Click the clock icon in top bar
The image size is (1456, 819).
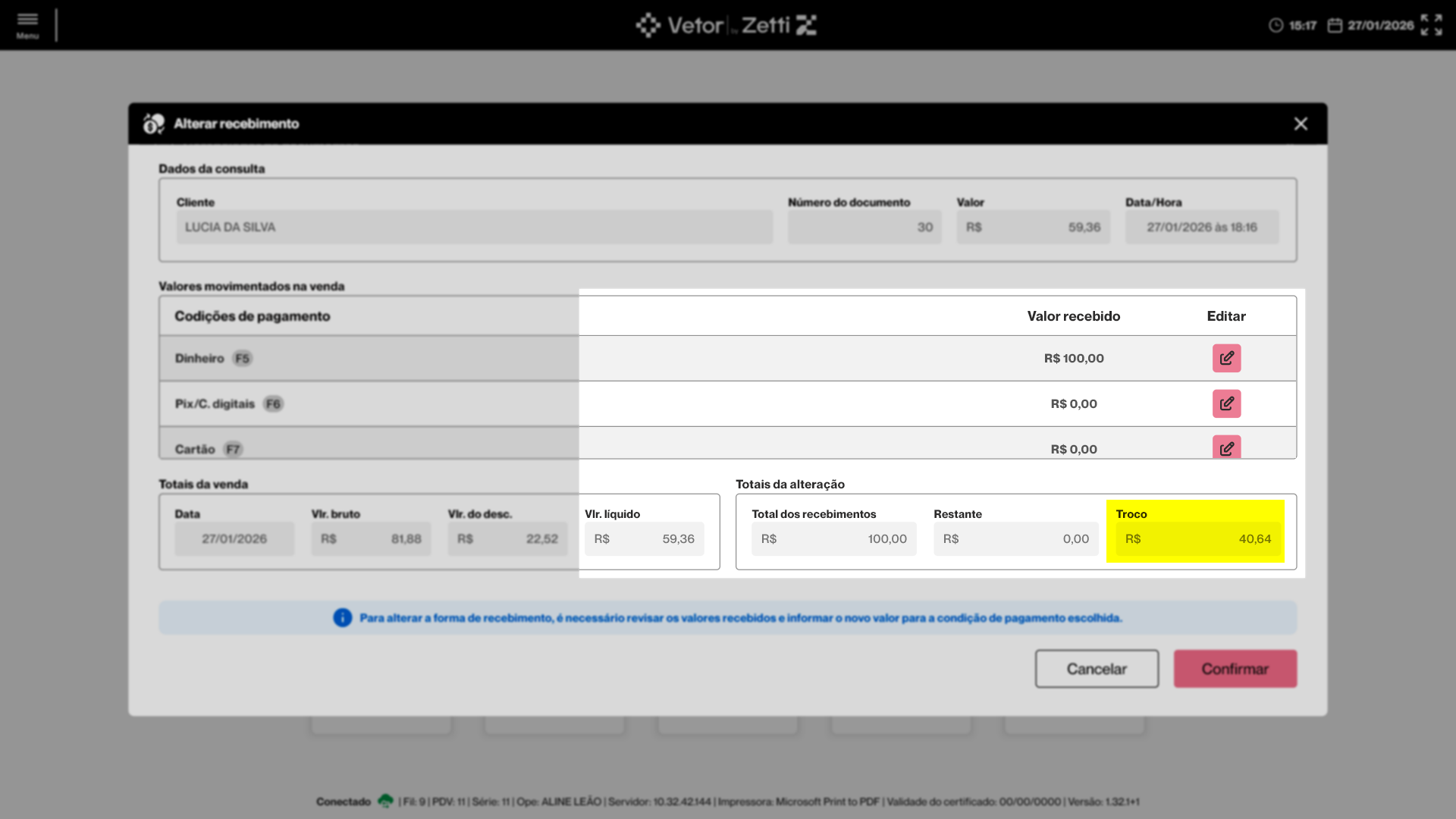click(x=1276, y=26)
